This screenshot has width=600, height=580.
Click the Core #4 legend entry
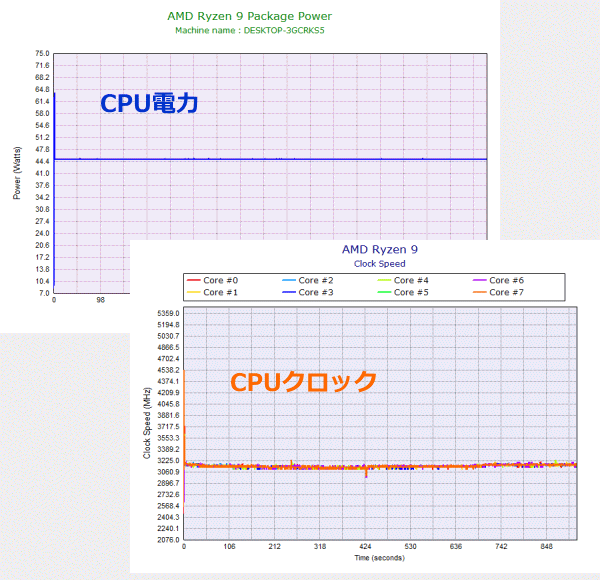(x=403, y=280)
